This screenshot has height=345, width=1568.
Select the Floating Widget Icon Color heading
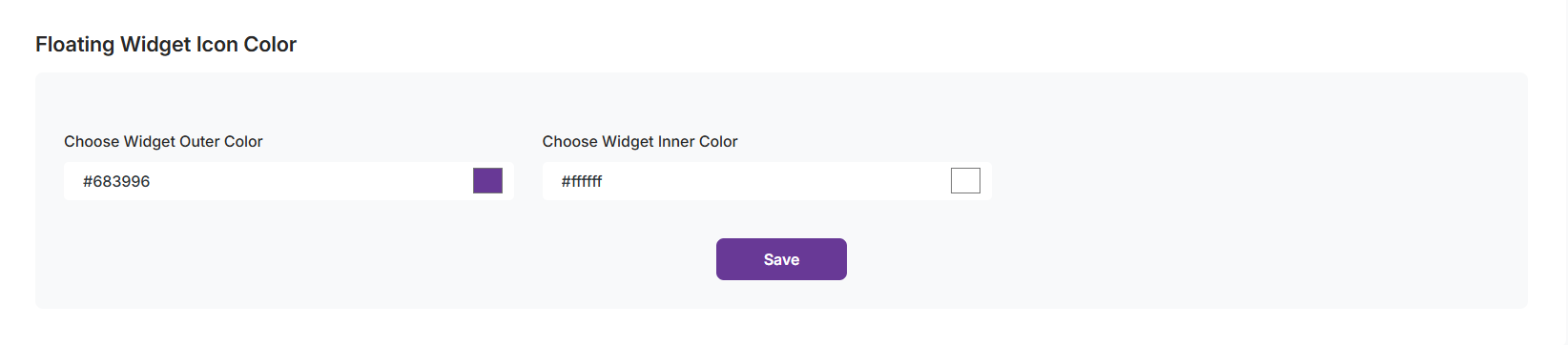(x=166, y=44)
